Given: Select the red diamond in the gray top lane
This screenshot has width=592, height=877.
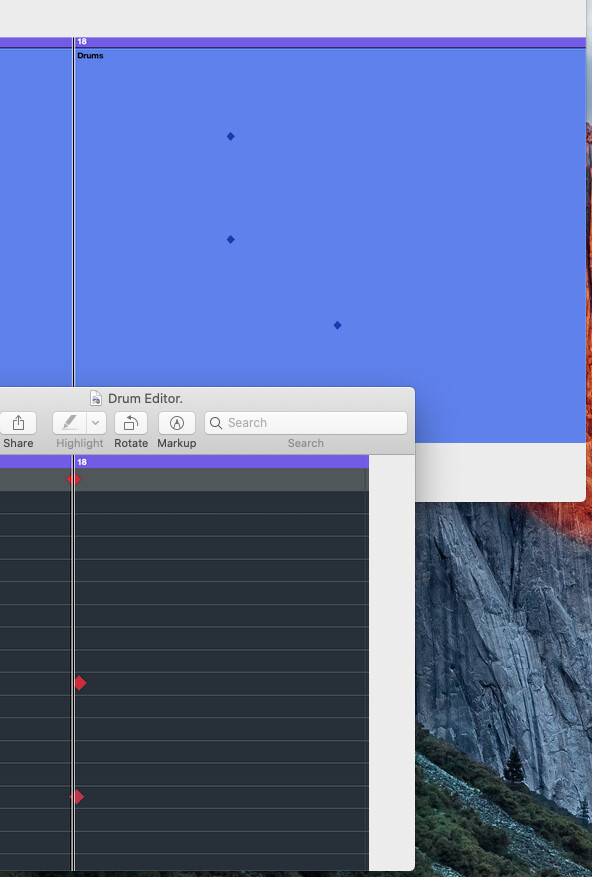Looking at the screenshot, I should [74, 479].
